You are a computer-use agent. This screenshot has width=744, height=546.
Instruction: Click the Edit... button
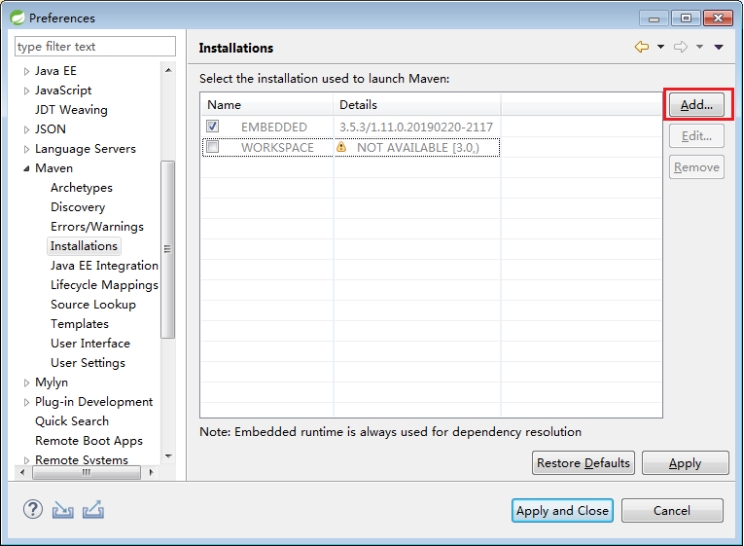pyautogui.click(x=697, y=136)
